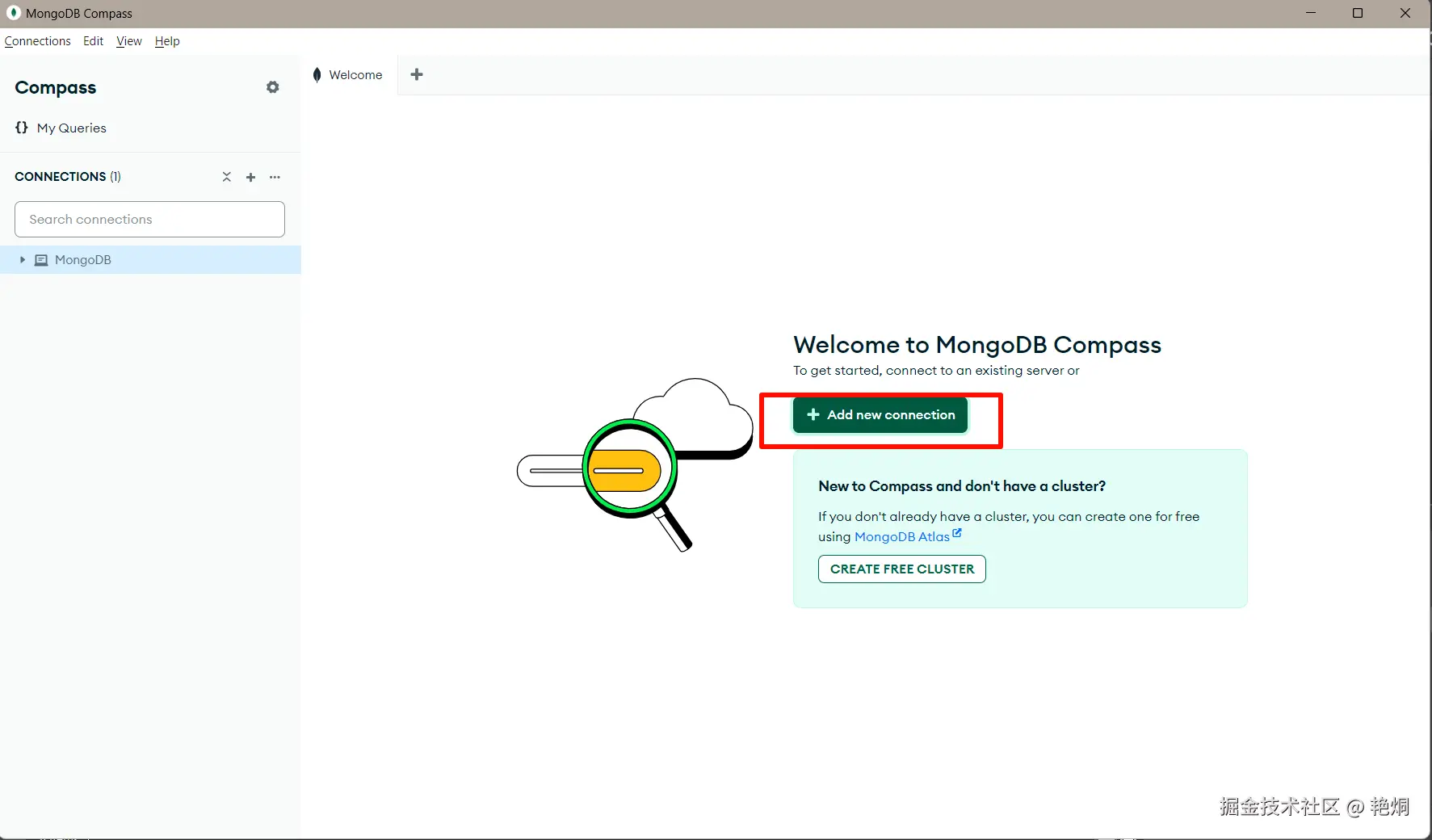Minimize the MongoDB Compass window
Viewport: 1432px width, 840px height.
(1311, 13)
